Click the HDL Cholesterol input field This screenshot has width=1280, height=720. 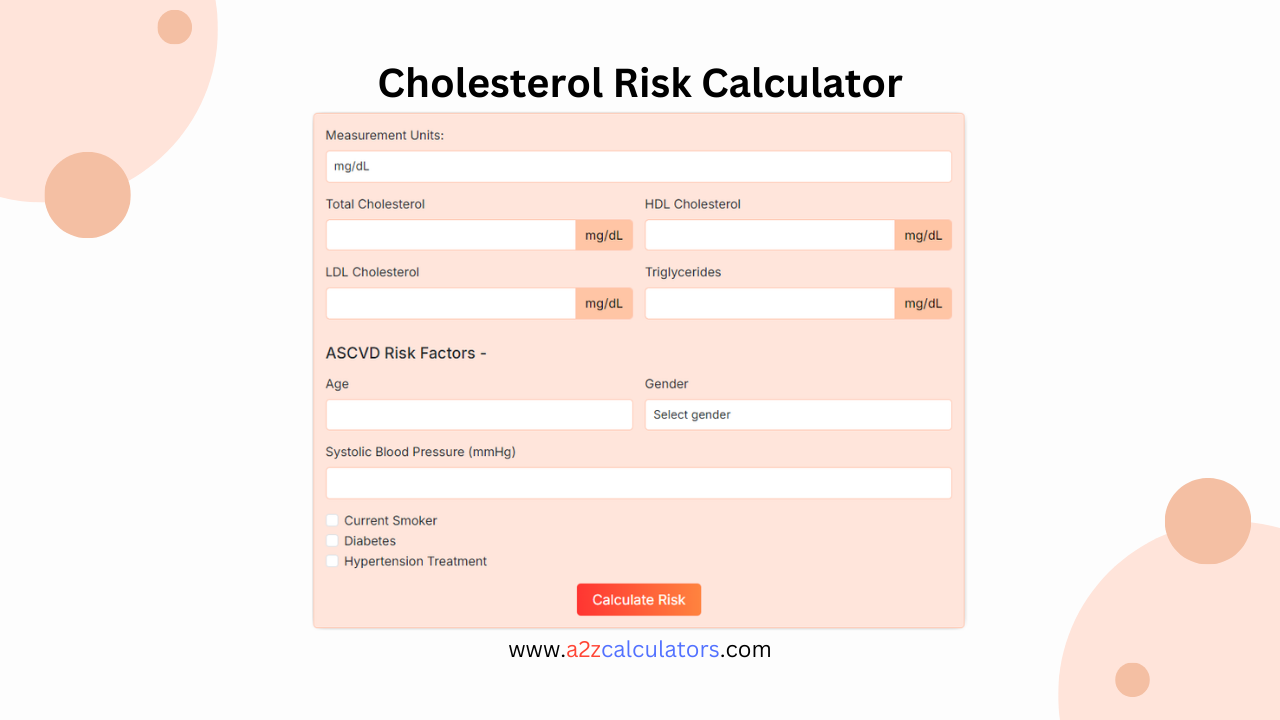click(769, 234)
